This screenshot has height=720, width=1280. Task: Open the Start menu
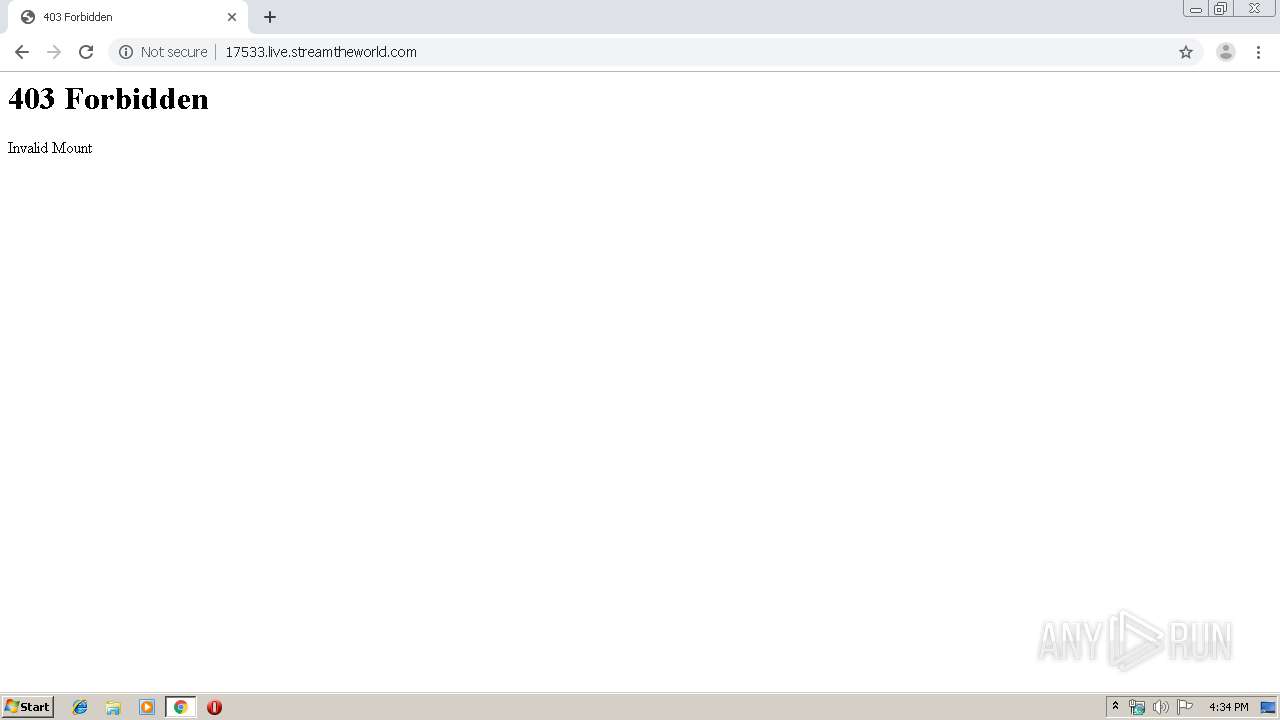28,707
